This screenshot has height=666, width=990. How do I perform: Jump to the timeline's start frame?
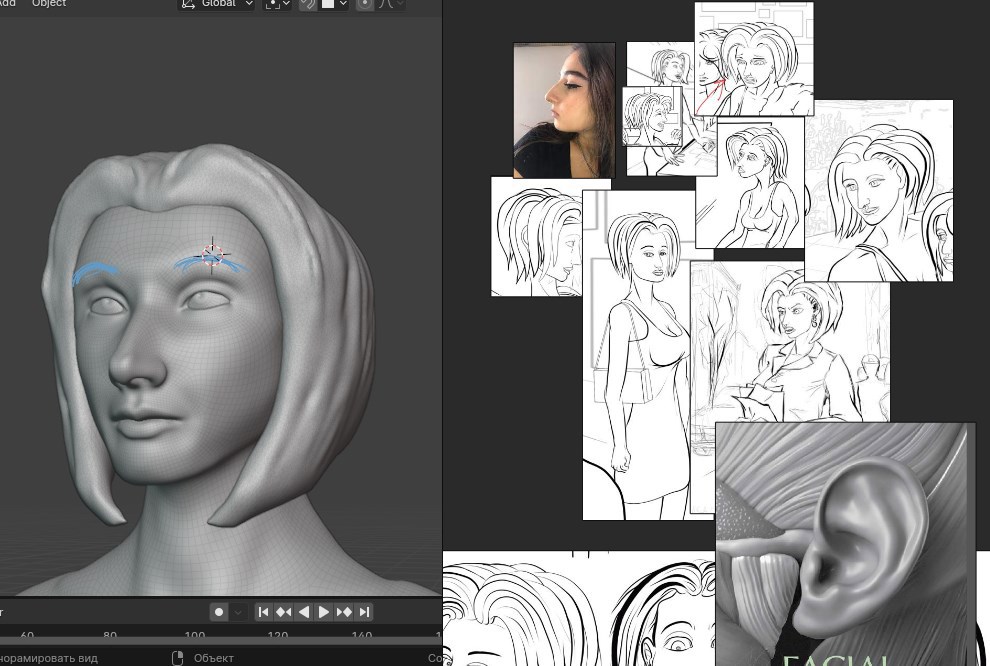click(x=263, y=612)
